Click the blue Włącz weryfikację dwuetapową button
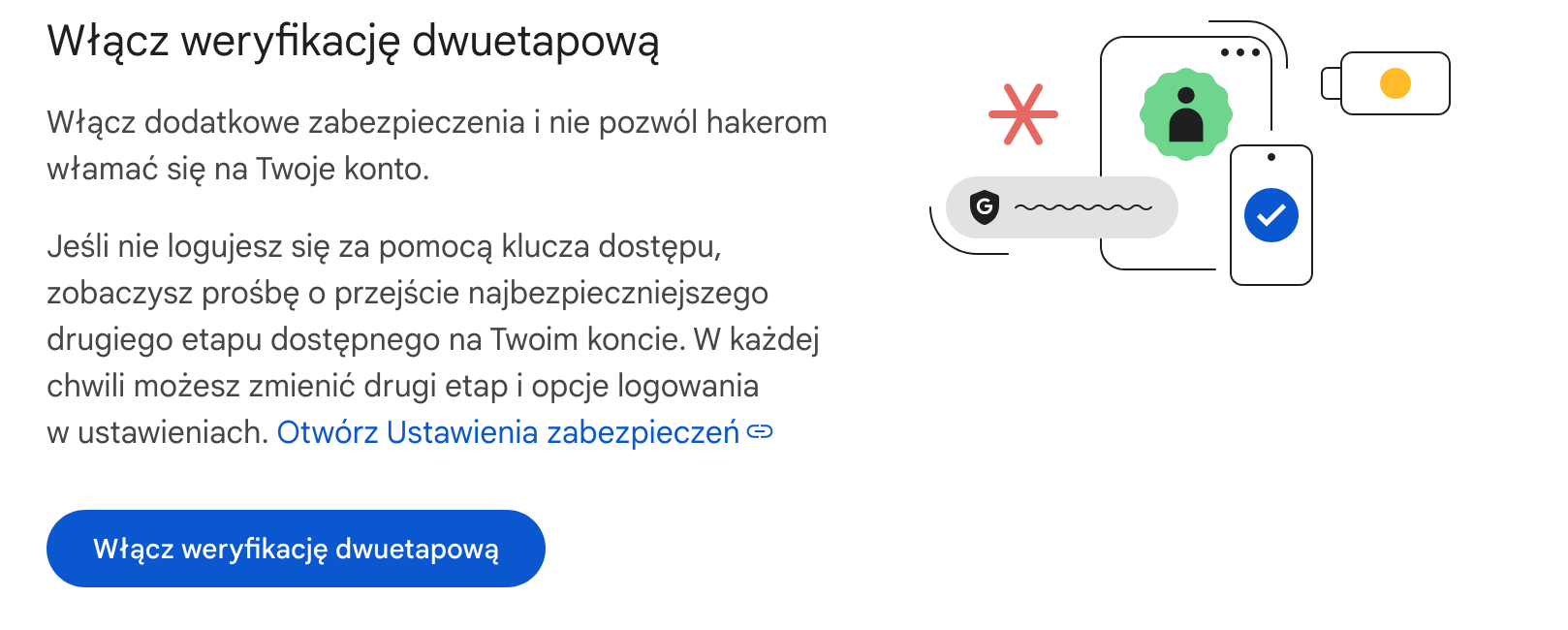1568x630 pixels. 296,549
